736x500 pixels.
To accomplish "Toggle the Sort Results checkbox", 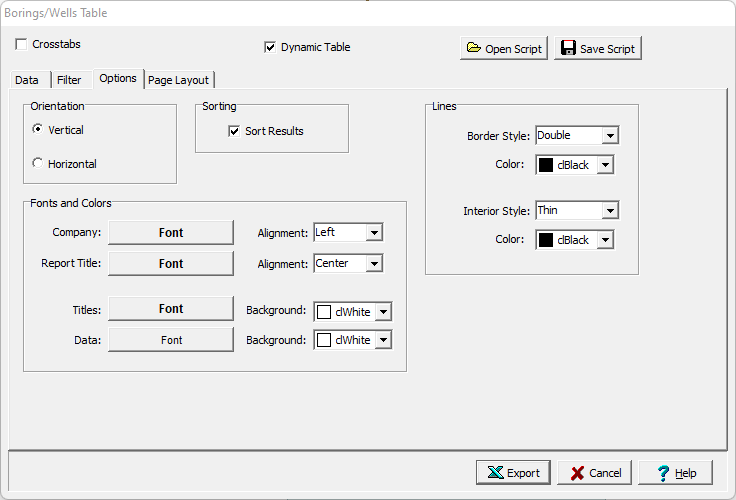I will (234, 131).
